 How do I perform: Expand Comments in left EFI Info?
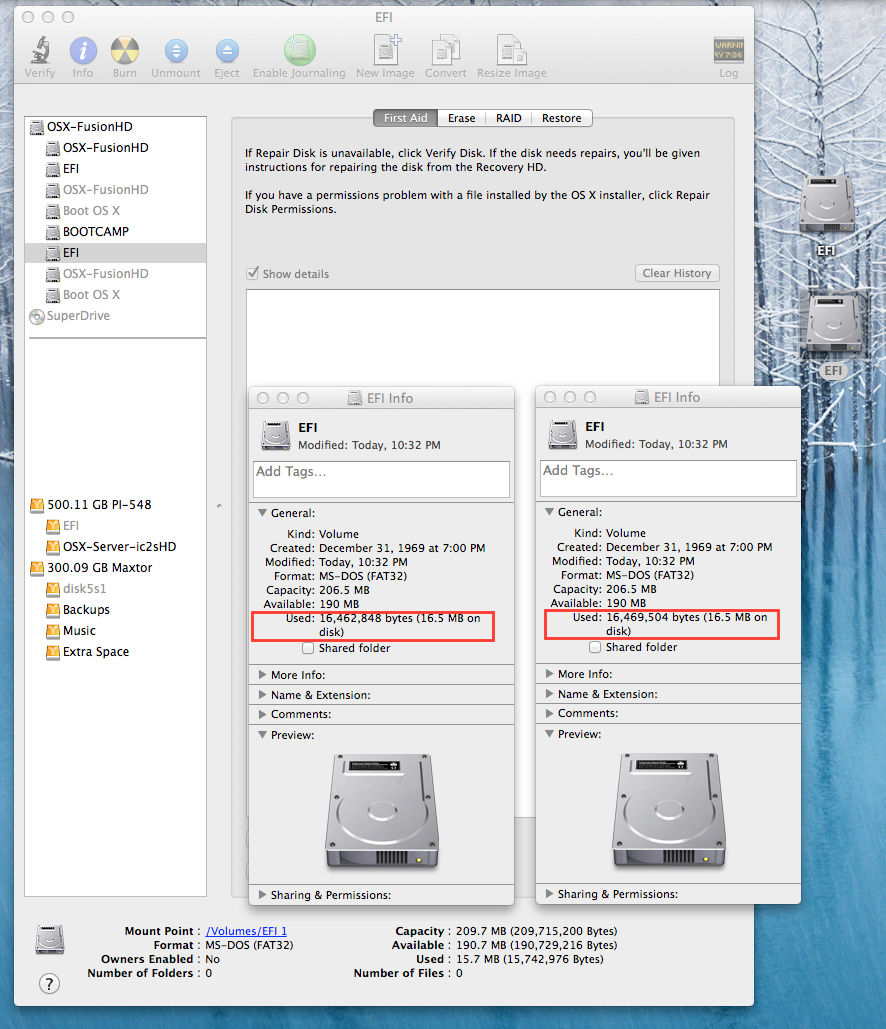click(x=263, y=714)
